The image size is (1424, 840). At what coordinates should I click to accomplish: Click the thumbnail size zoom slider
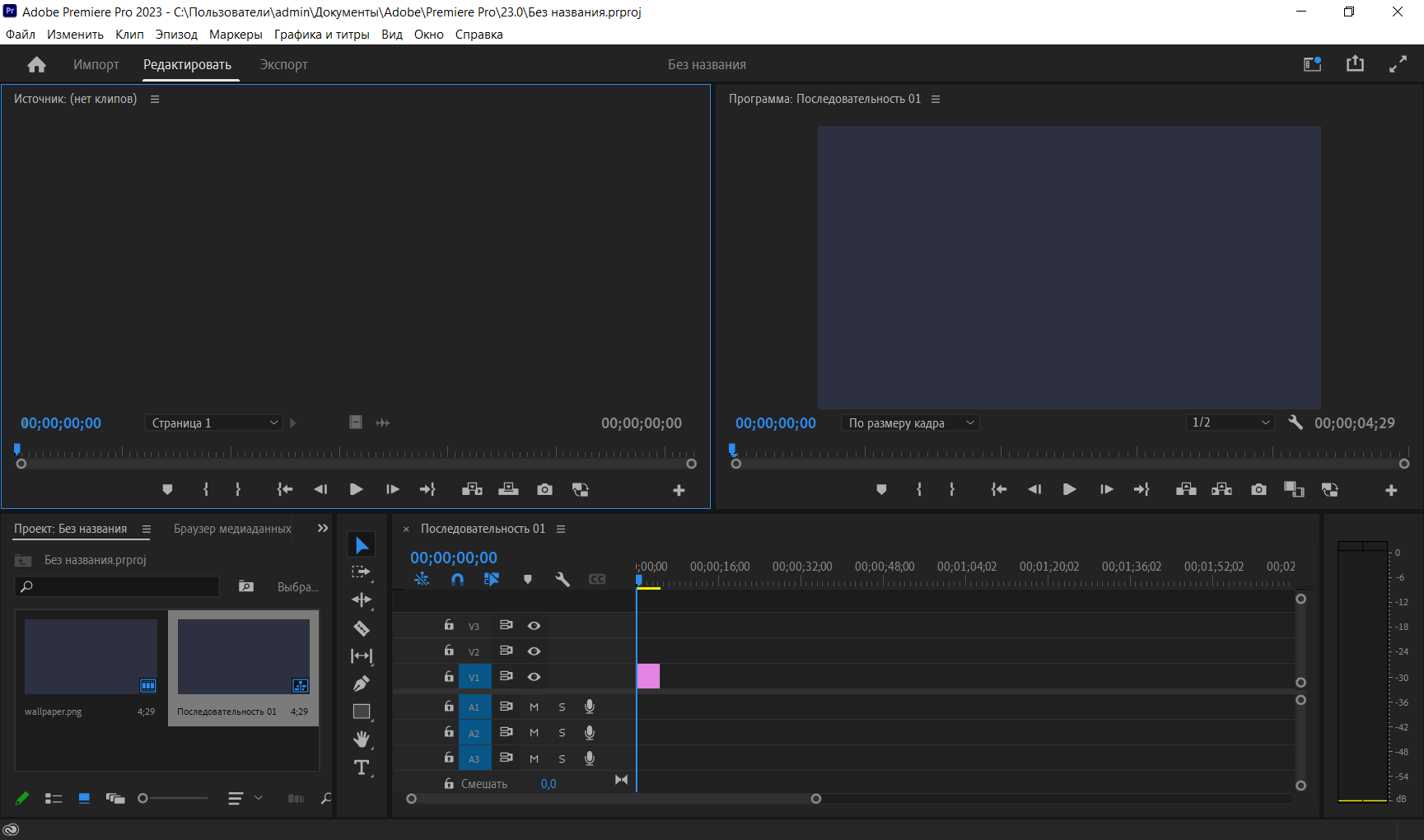pos(173,798)
